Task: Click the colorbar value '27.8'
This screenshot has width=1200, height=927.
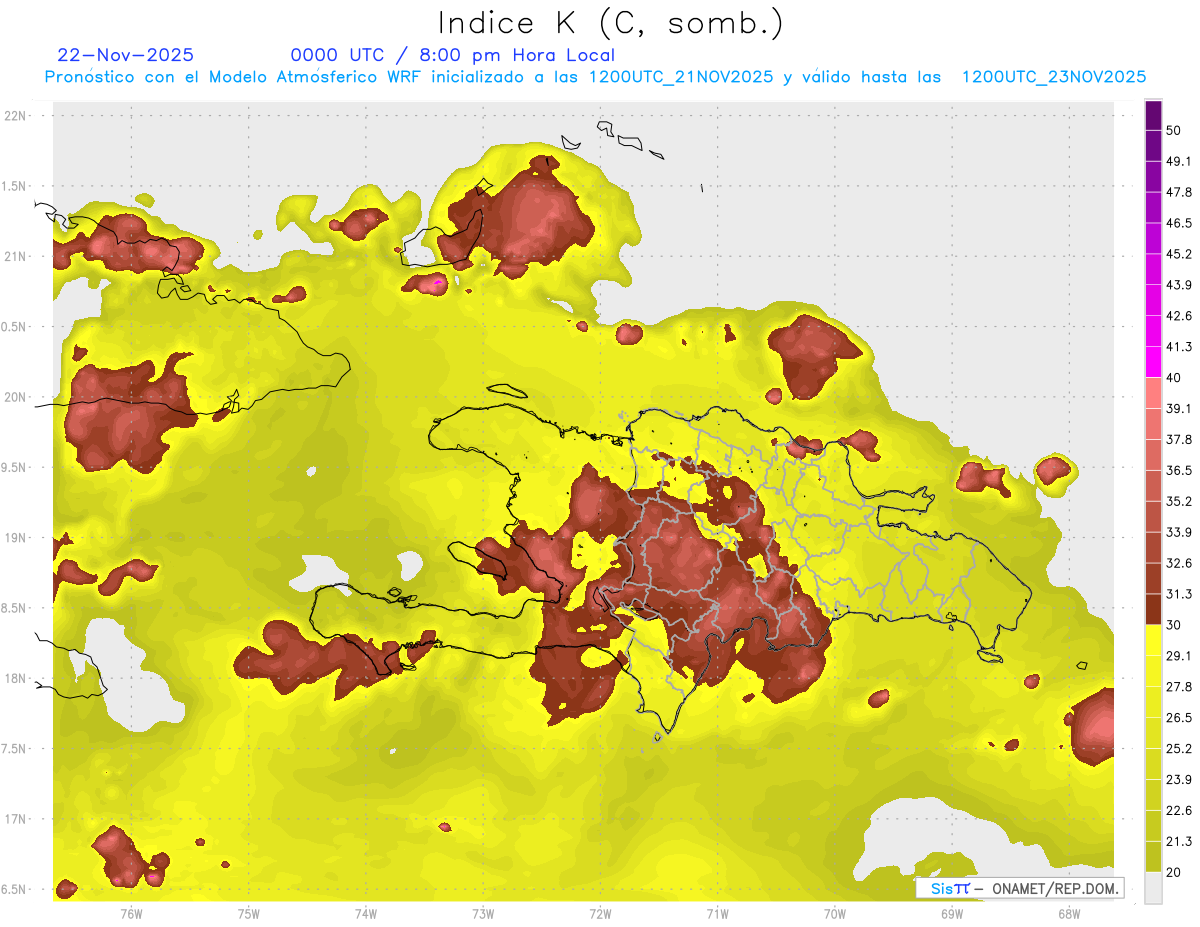Action: [1179, 687]
